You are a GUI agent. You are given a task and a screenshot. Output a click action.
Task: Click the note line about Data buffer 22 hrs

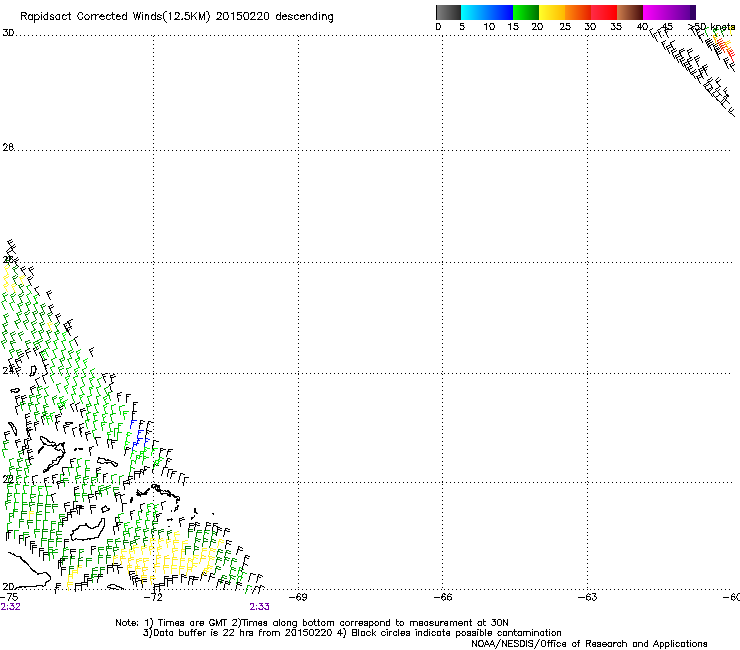tap(352, 633)
